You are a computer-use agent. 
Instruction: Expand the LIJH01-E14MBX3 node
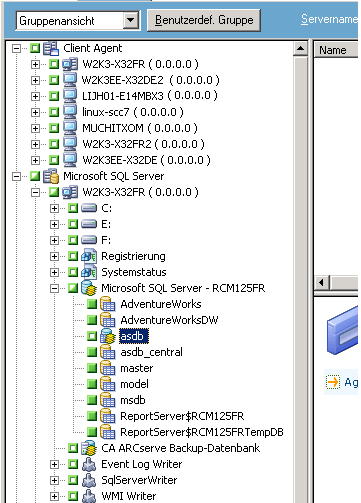tap(35, 96)
